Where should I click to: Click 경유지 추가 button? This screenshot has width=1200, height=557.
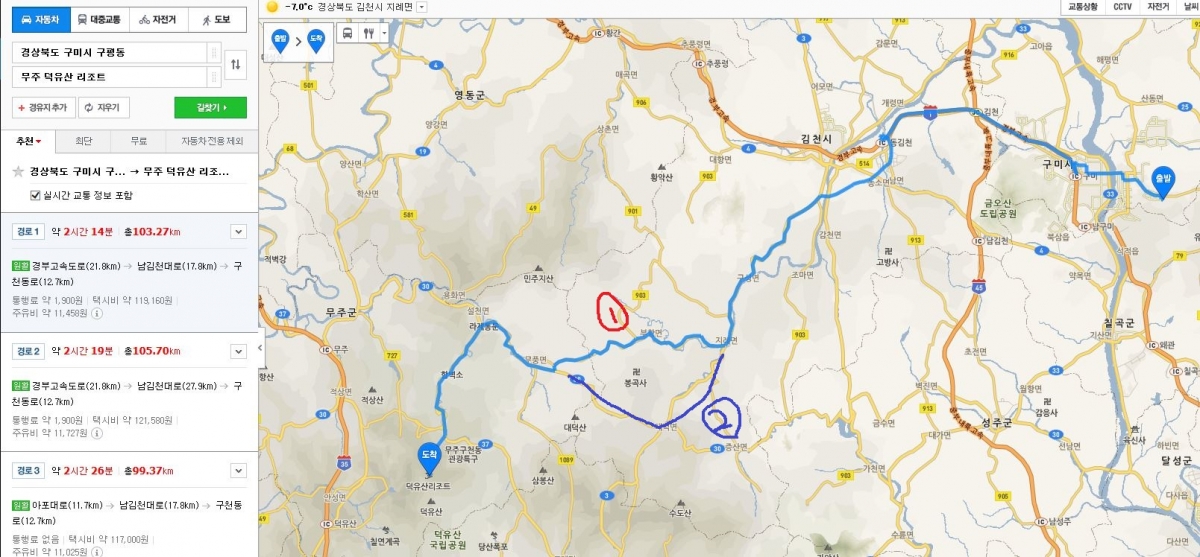pyautogui.click(x=44, y=107)
